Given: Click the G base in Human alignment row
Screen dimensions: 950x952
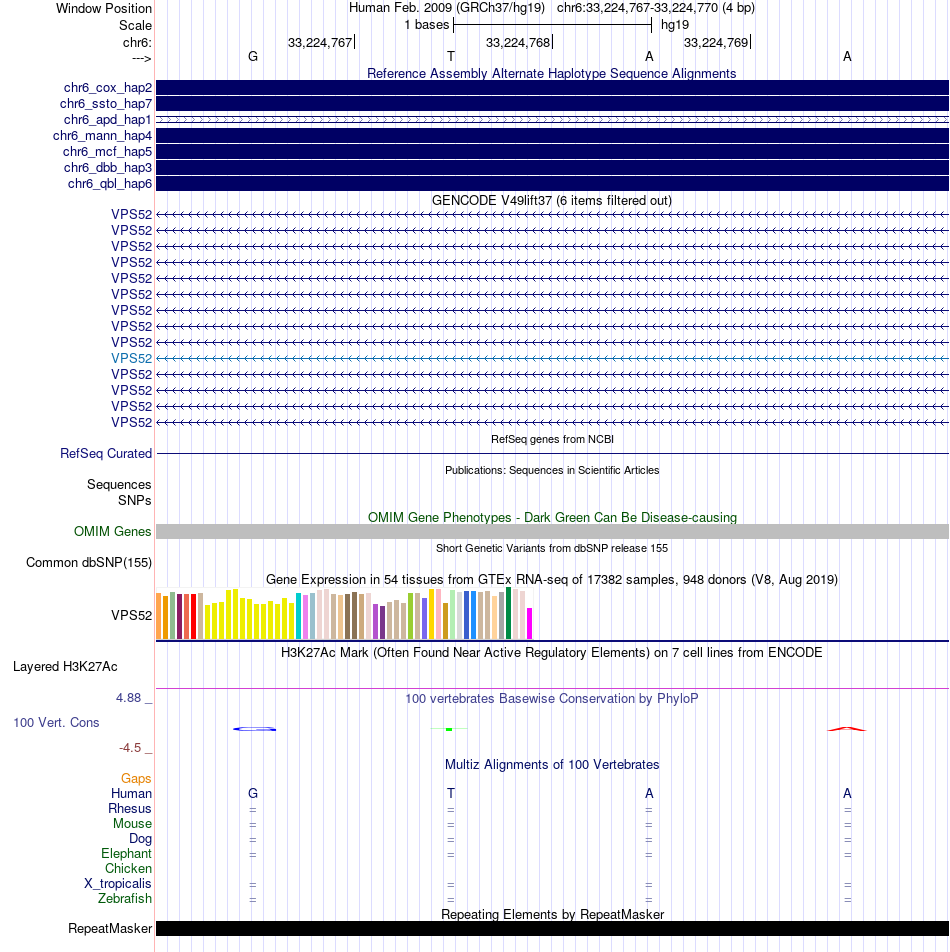Looking at the screenshot, I should point(253,794).
